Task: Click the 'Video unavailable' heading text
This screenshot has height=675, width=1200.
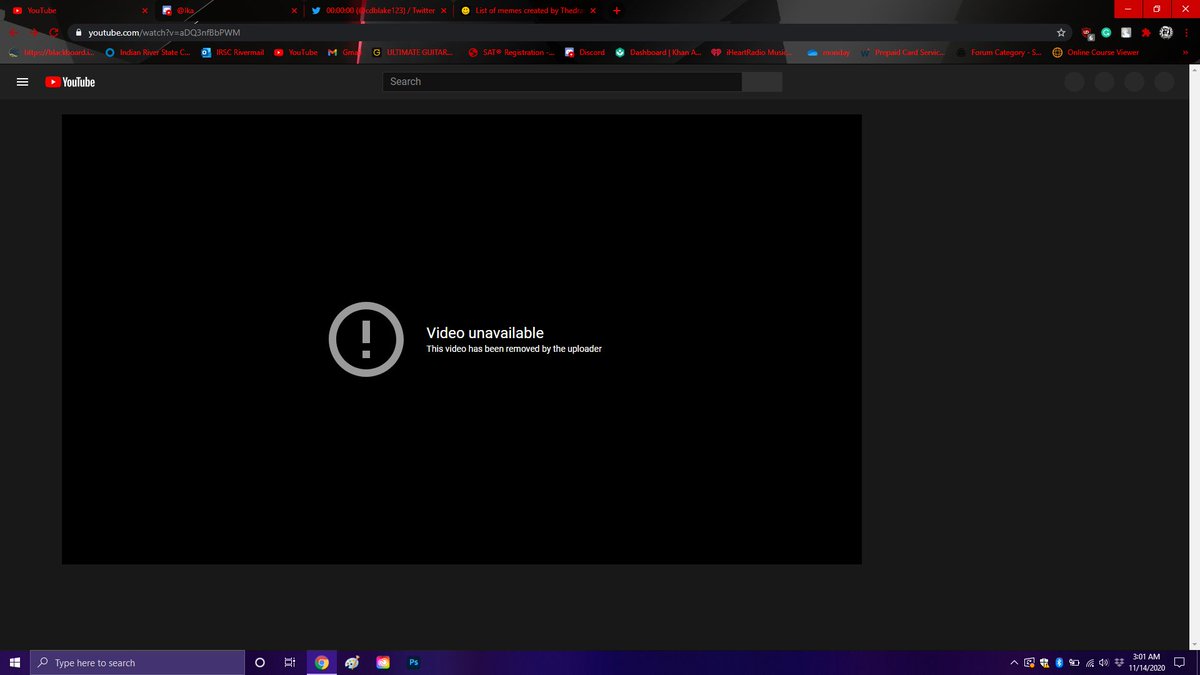Action: 485,333
